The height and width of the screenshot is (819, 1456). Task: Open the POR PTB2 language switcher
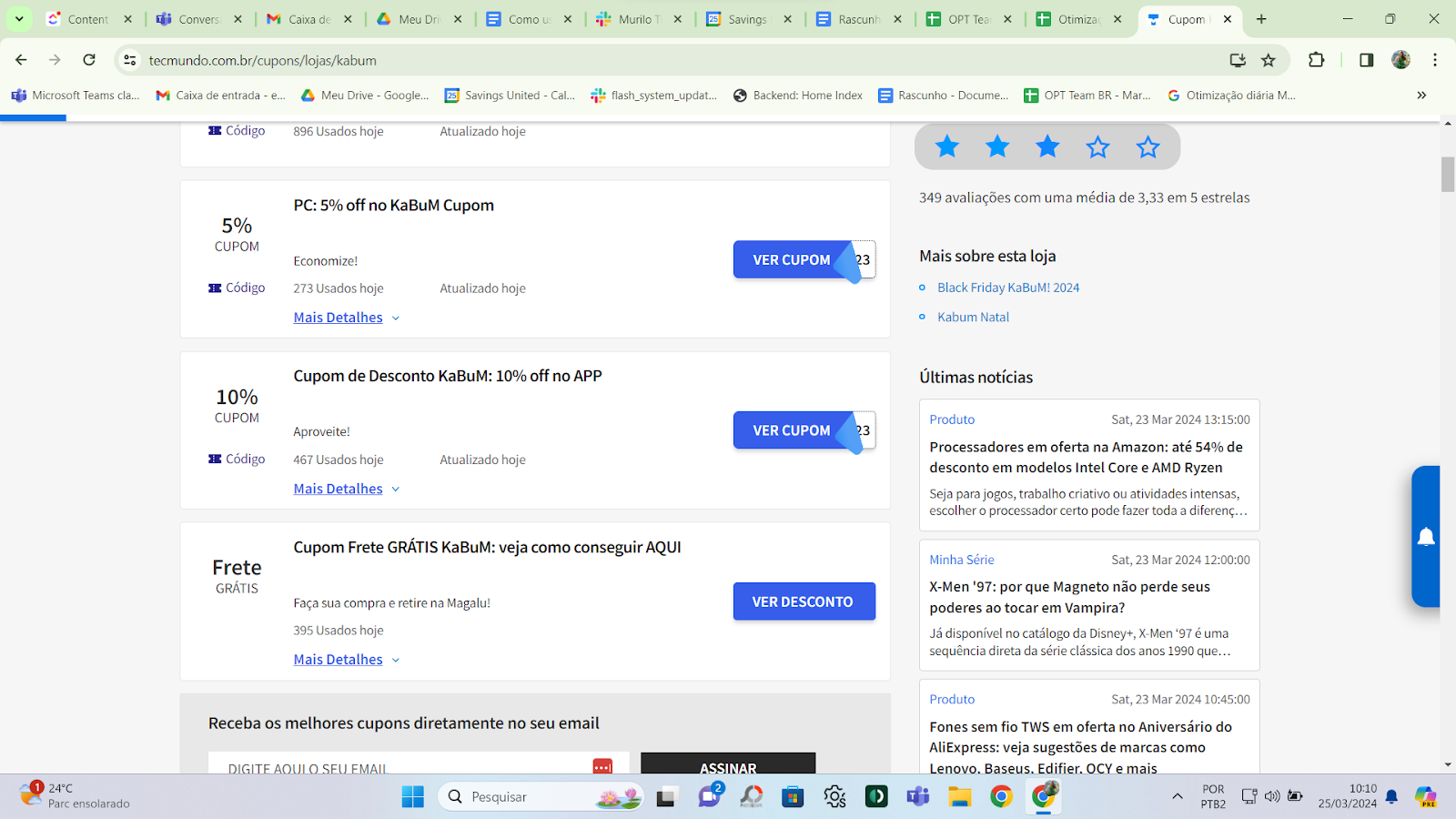click(1213, 796)
